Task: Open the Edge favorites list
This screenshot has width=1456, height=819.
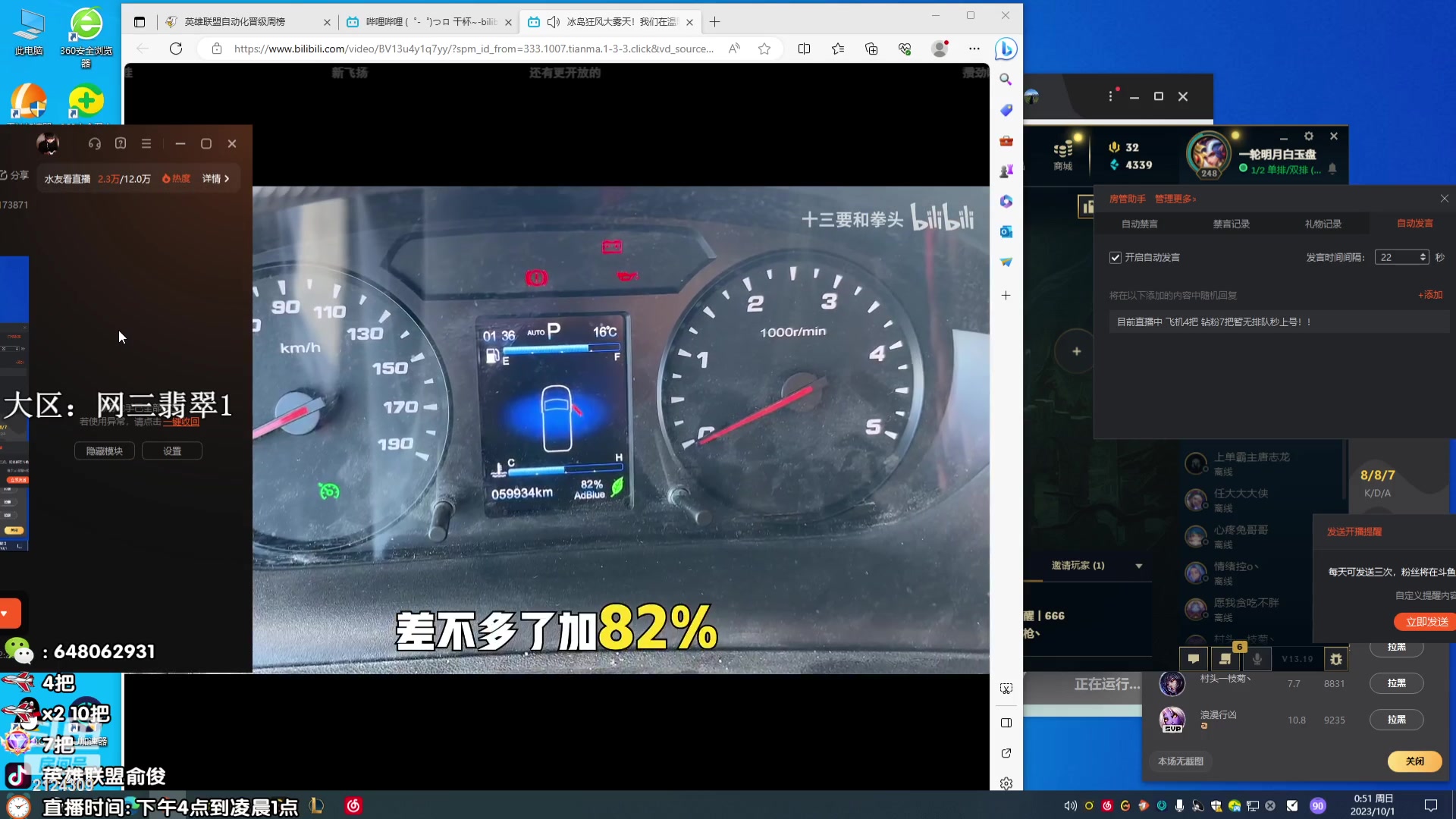Action: 837,49
